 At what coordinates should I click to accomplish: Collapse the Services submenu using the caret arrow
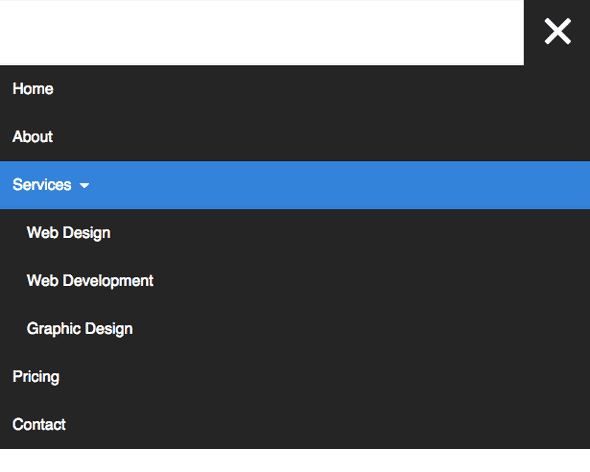(84, 185)
